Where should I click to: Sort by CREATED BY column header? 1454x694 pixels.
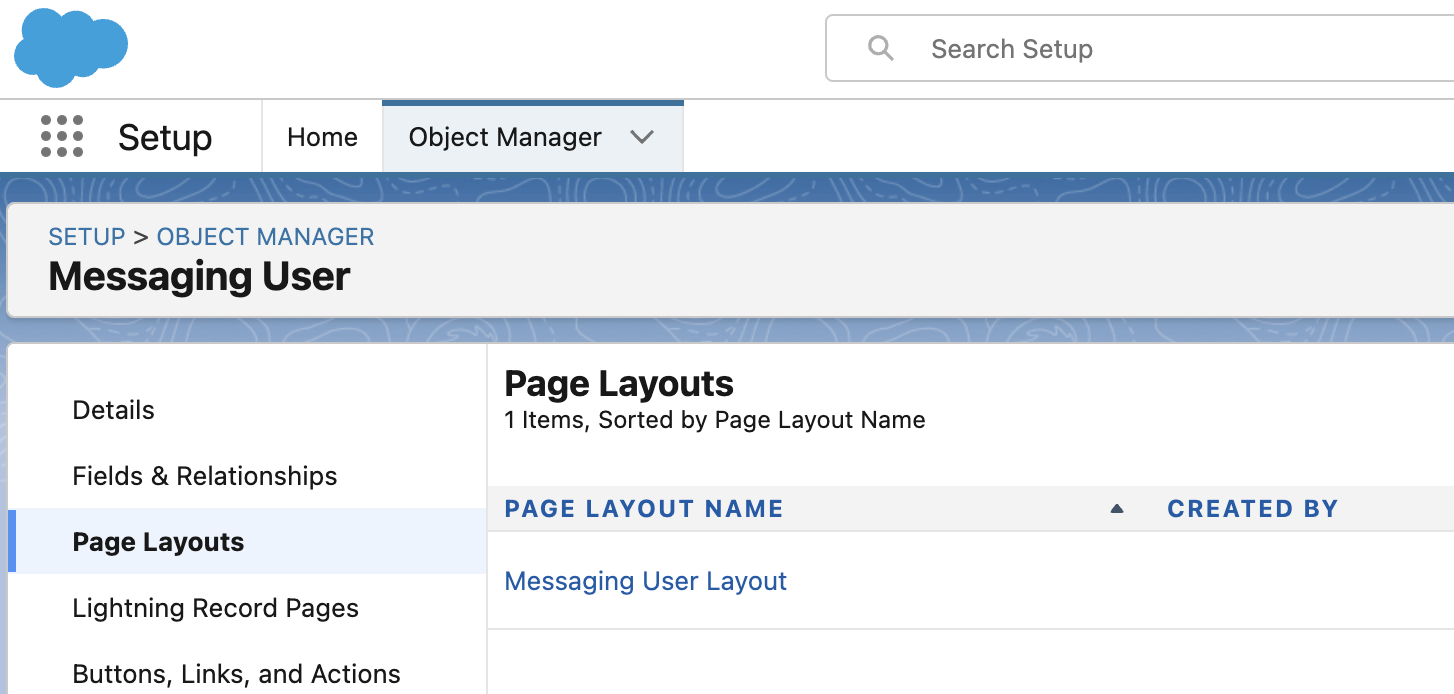[1253, 509]
